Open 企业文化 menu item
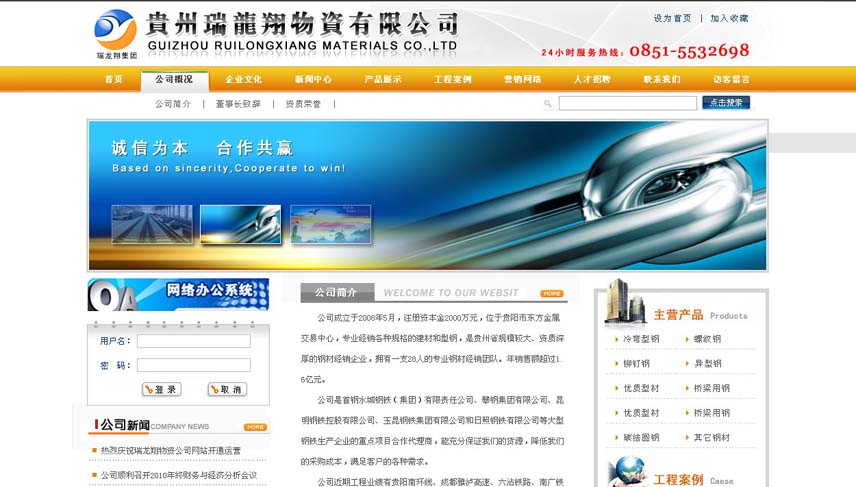The image size is (856, 487). click(x=243, y=79)
